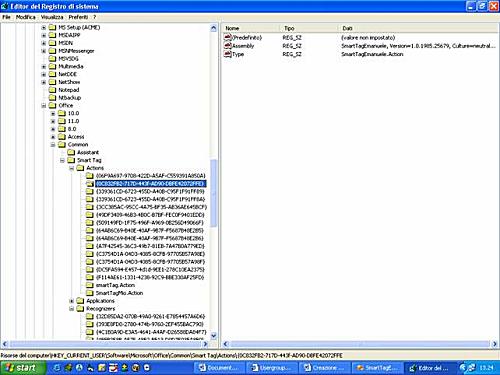Collapse the Office tree node

pos(44,106)
